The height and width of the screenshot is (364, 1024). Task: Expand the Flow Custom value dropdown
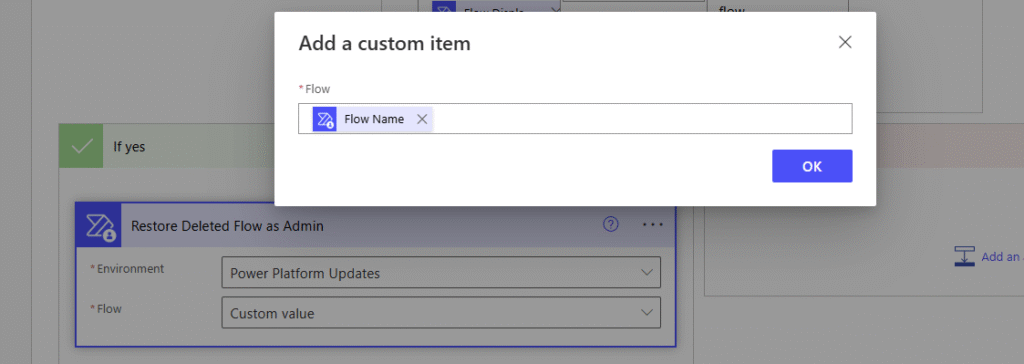click(x=647, y=313)
